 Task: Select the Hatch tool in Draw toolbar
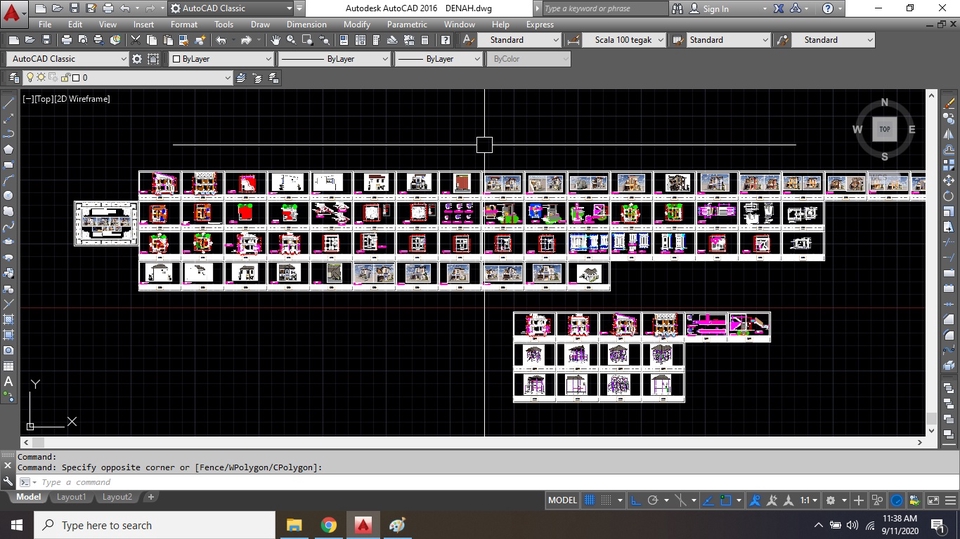click(9, 319)
